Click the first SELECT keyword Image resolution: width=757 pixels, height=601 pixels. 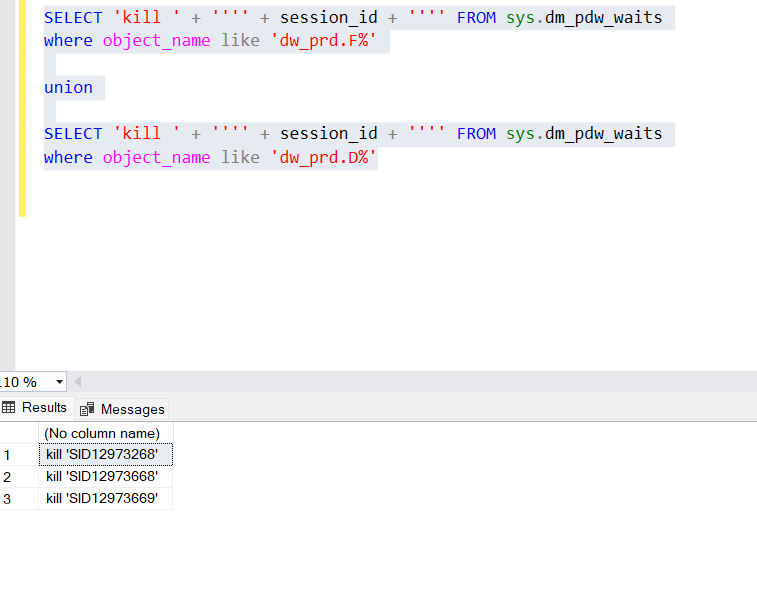73,18
